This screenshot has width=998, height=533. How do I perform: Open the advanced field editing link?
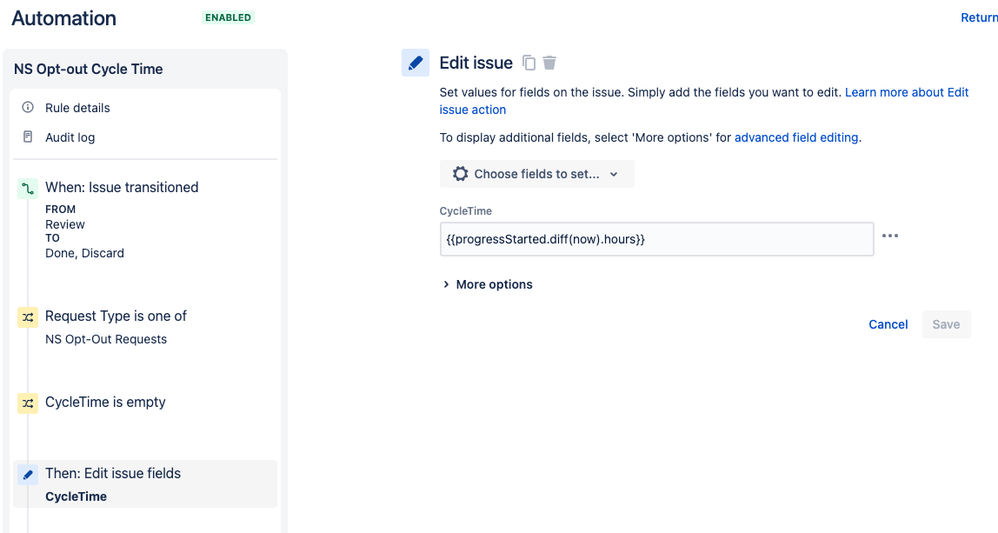coord(796,138)
